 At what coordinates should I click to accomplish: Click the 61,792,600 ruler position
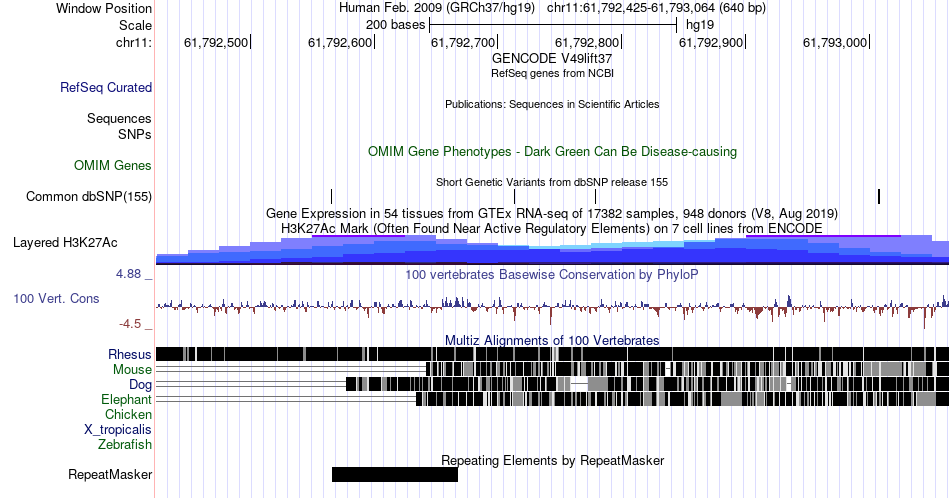pos(340,42)
